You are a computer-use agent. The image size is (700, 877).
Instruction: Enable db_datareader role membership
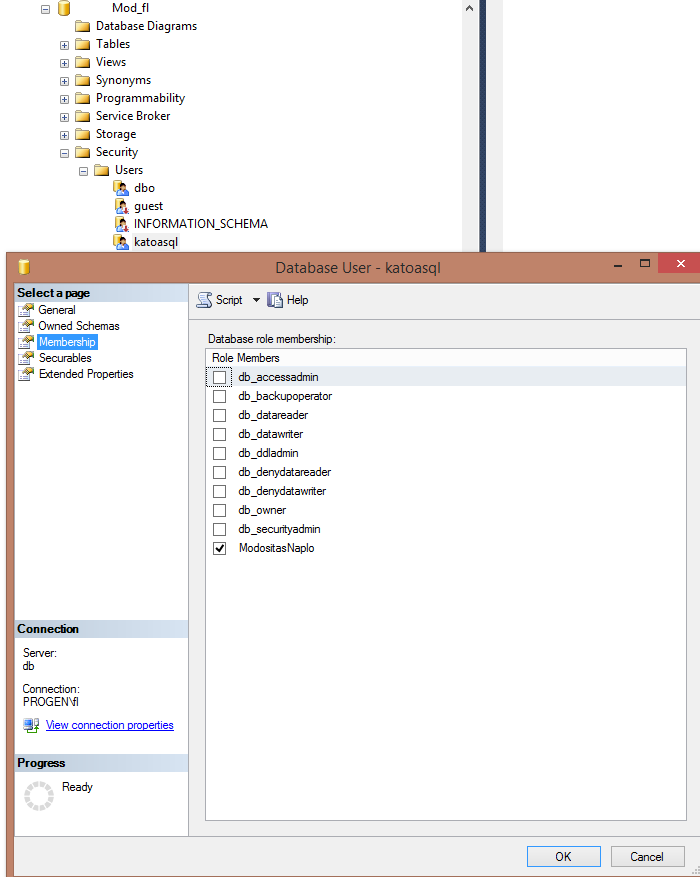pyautogui.click(x=220, y=416)
